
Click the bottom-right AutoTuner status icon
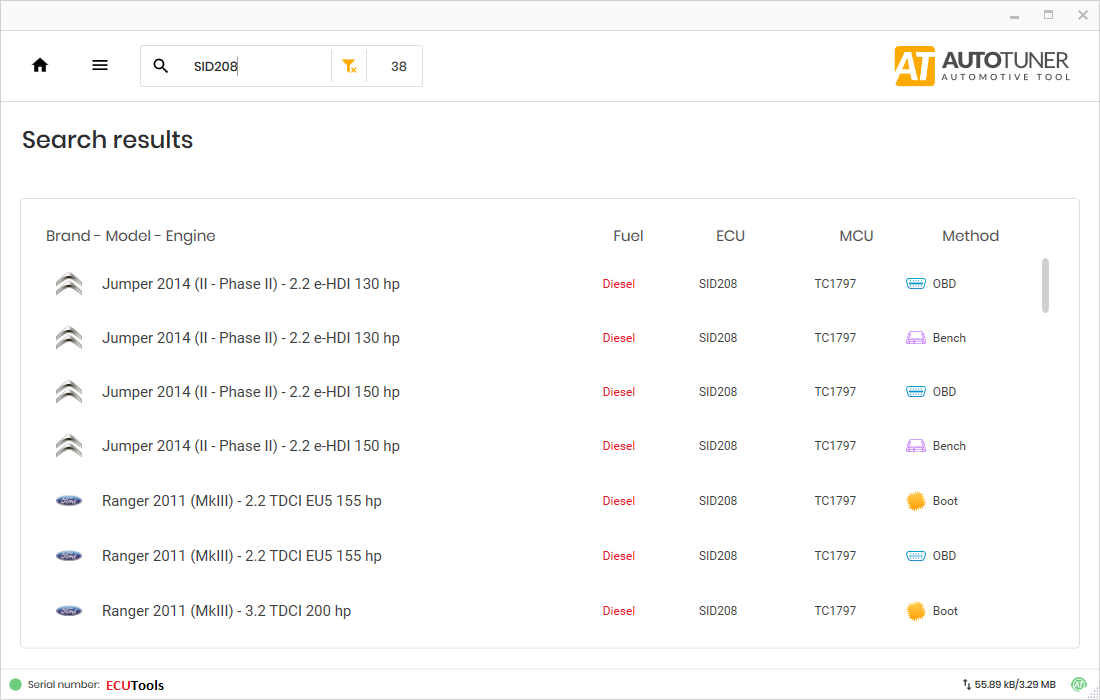(1079, 685)
